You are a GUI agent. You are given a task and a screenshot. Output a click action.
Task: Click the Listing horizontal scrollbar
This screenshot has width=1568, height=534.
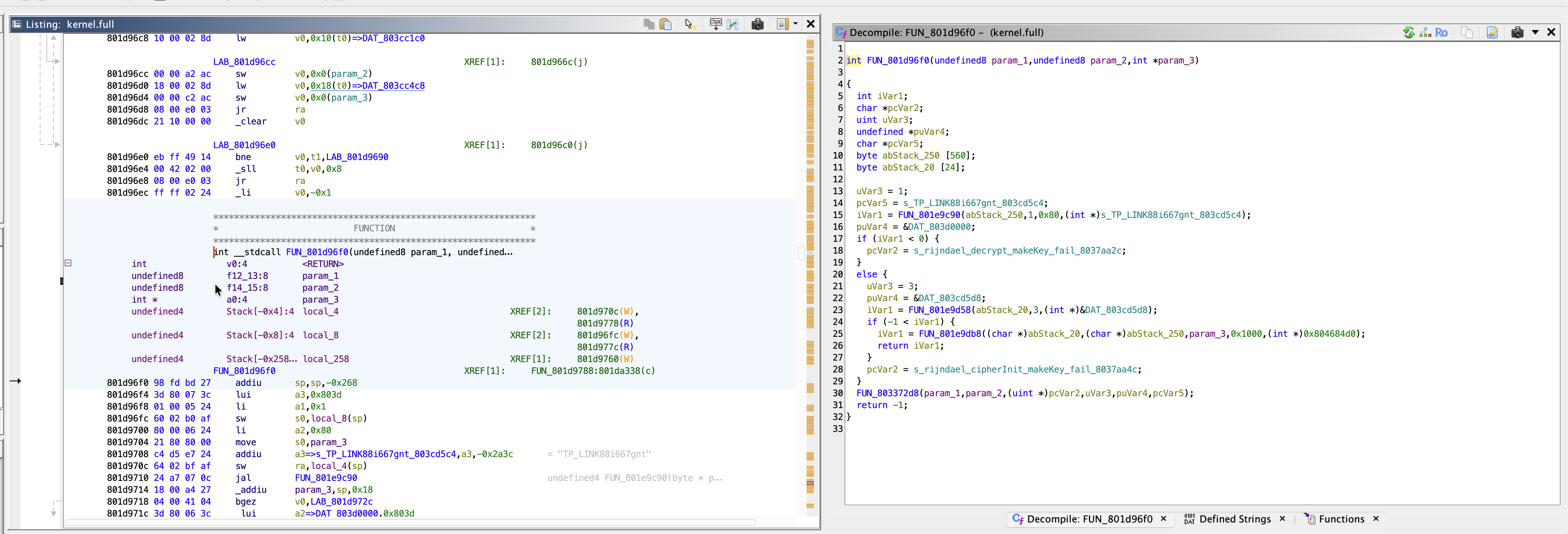[x=410, y=522]
